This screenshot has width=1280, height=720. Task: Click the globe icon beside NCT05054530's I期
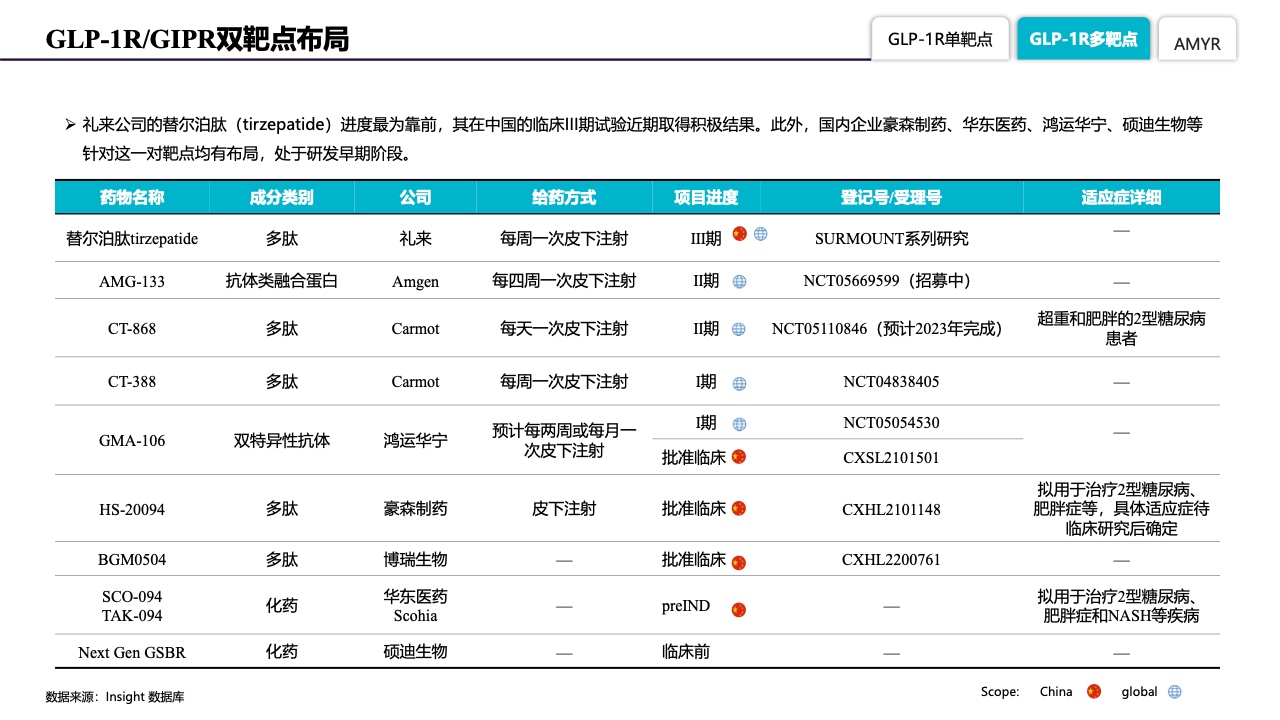739,424
